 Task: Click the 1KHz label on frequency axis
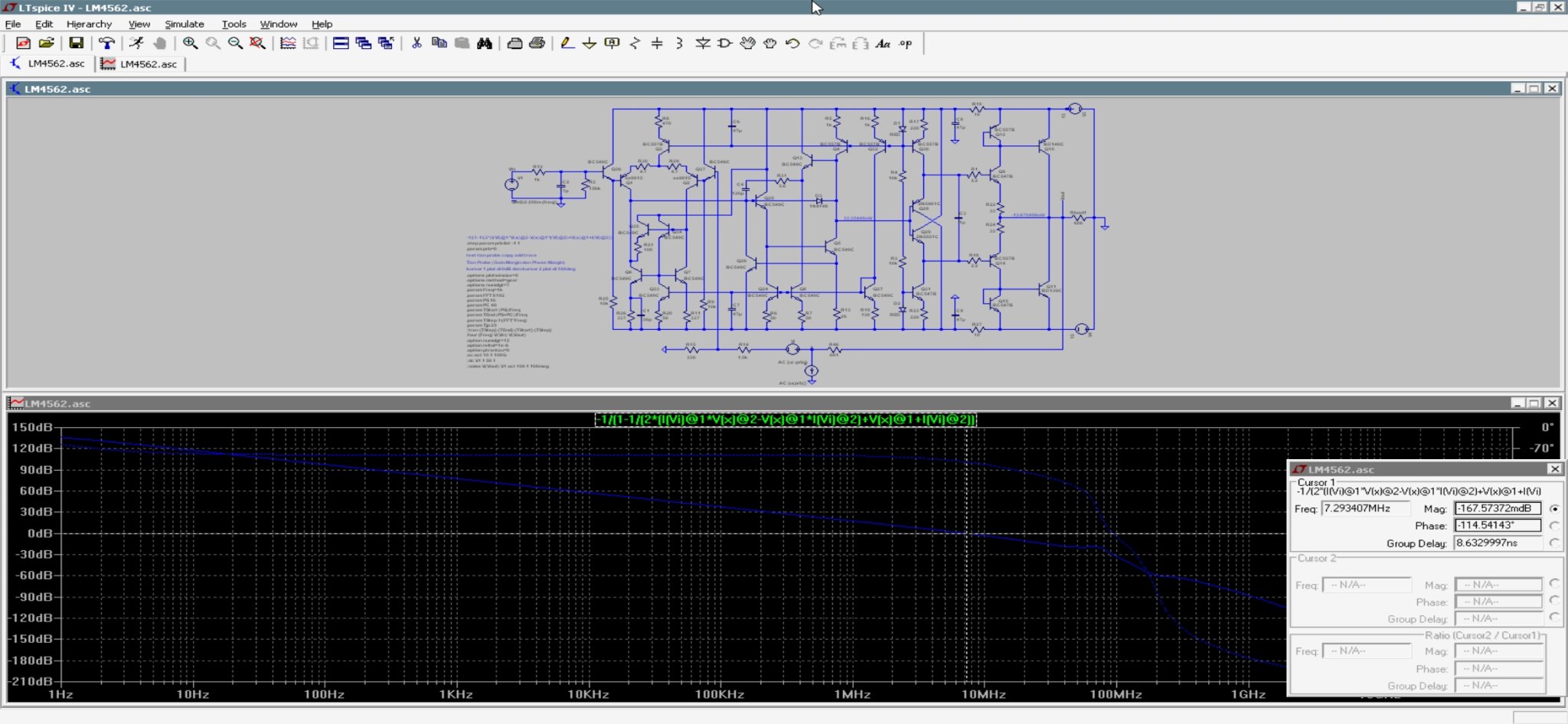tap(455, 694)
